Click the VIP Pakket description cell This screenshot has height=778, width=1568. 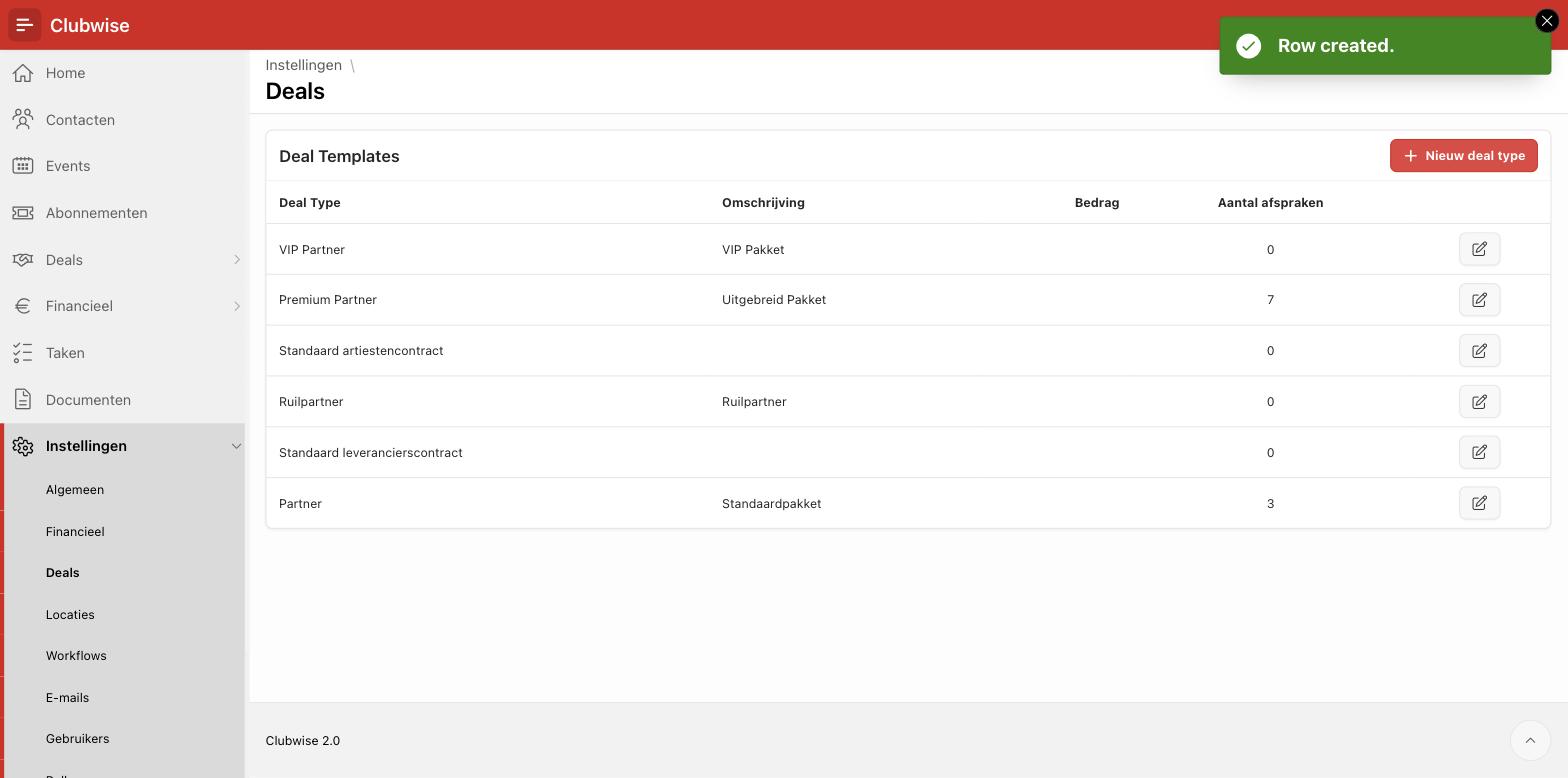(x=753, y=250)
